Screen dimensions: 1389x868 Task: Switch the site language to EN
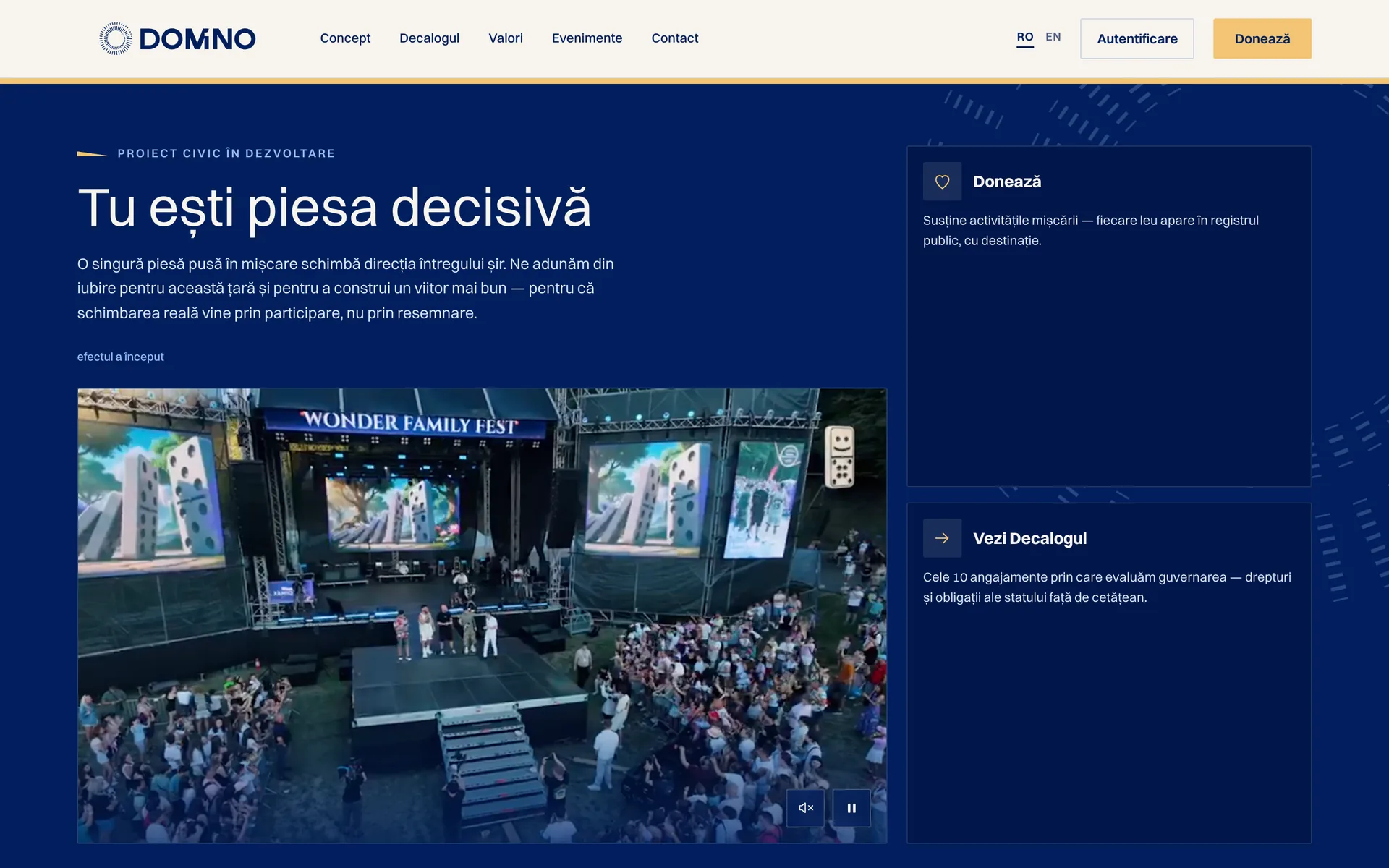(x=1053, y=37)
